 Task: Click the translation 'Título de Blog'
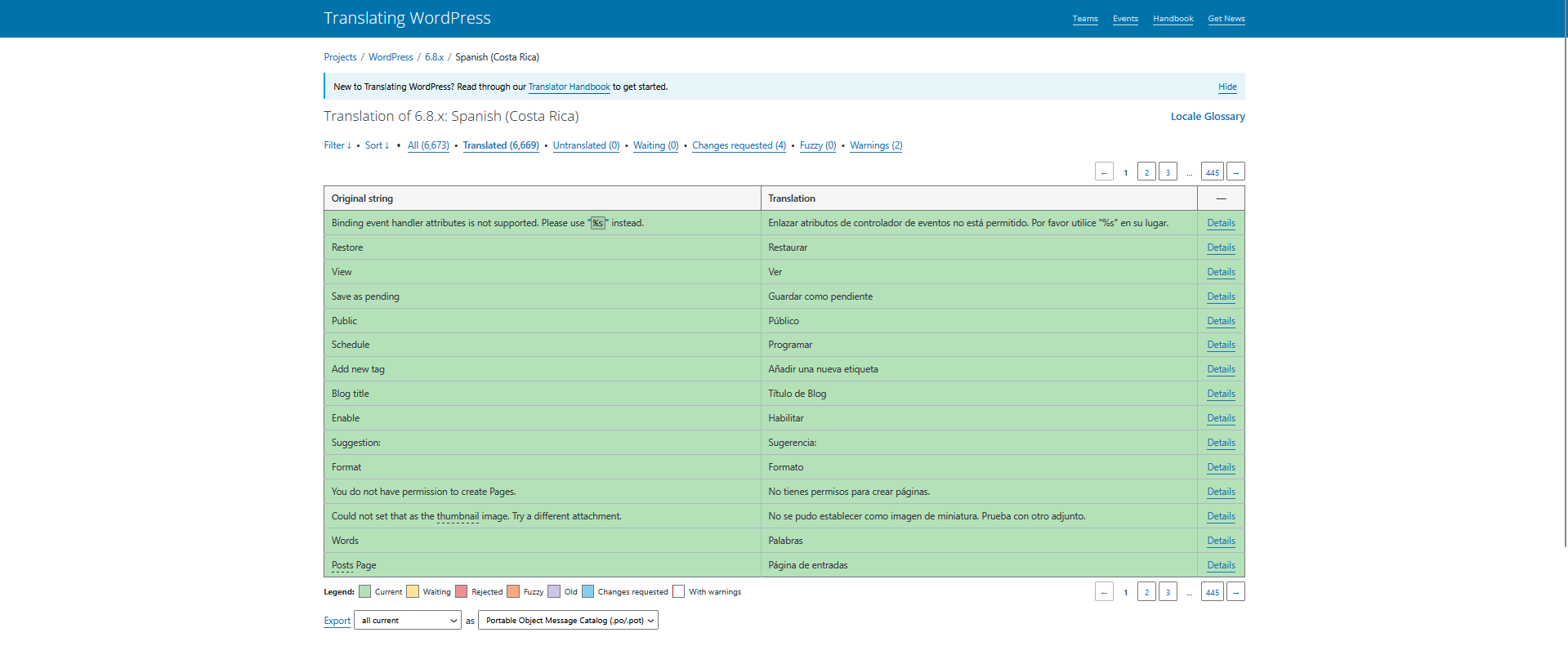[x=797, y=394]
